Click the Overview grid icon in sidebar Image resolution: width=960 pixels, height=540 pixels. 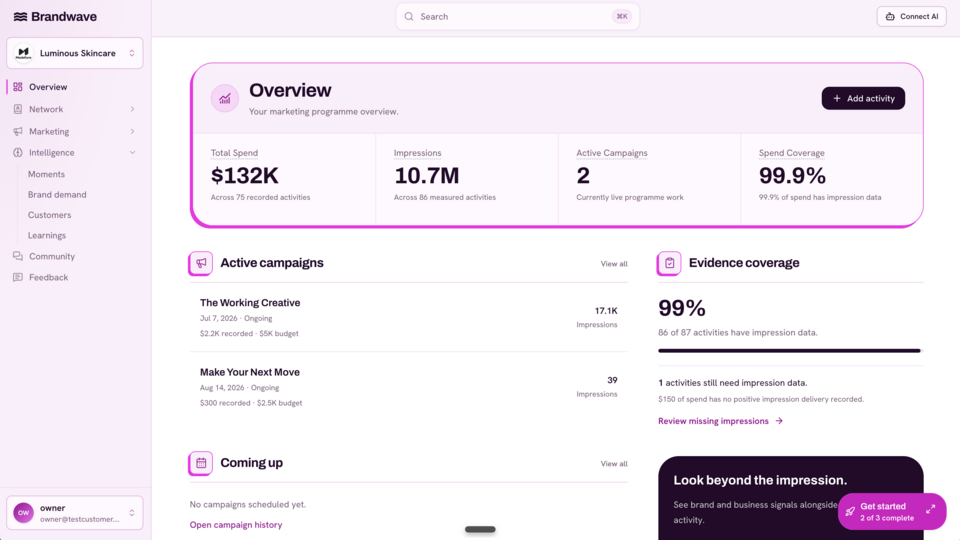click(18, 87)
